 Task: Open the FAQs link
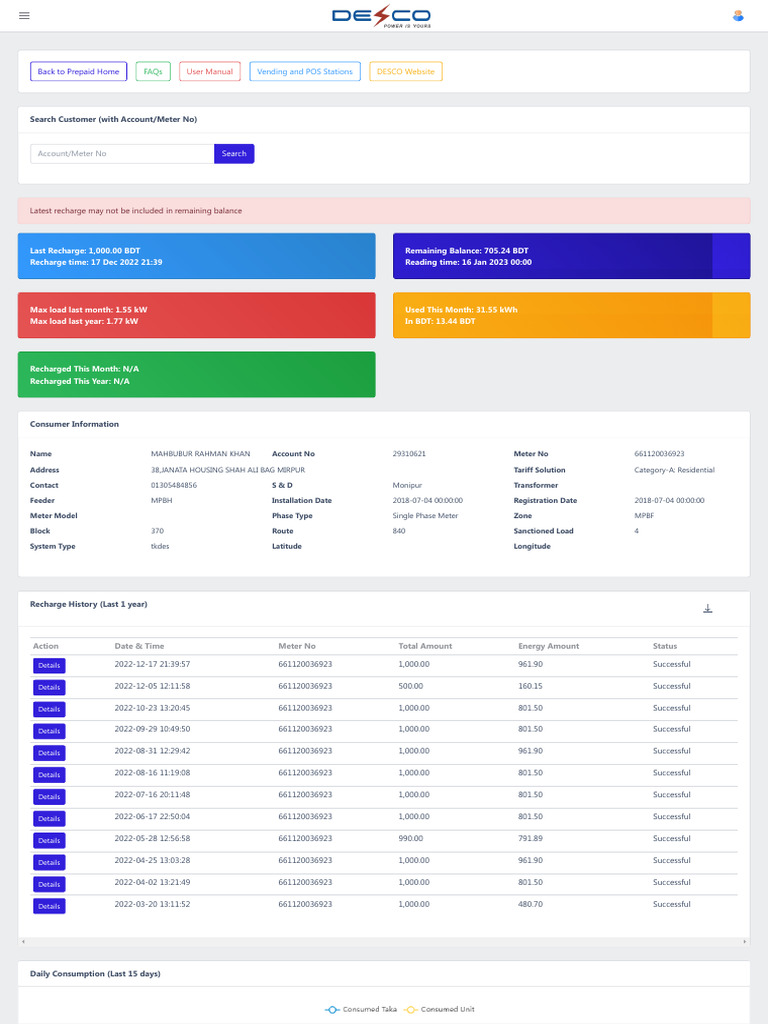coord(153,72)
